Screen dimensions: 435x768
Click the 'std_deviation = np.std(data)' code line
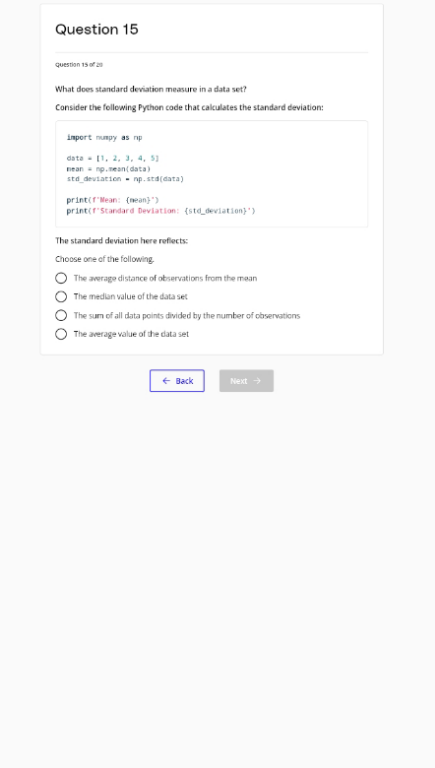[125, 179]
